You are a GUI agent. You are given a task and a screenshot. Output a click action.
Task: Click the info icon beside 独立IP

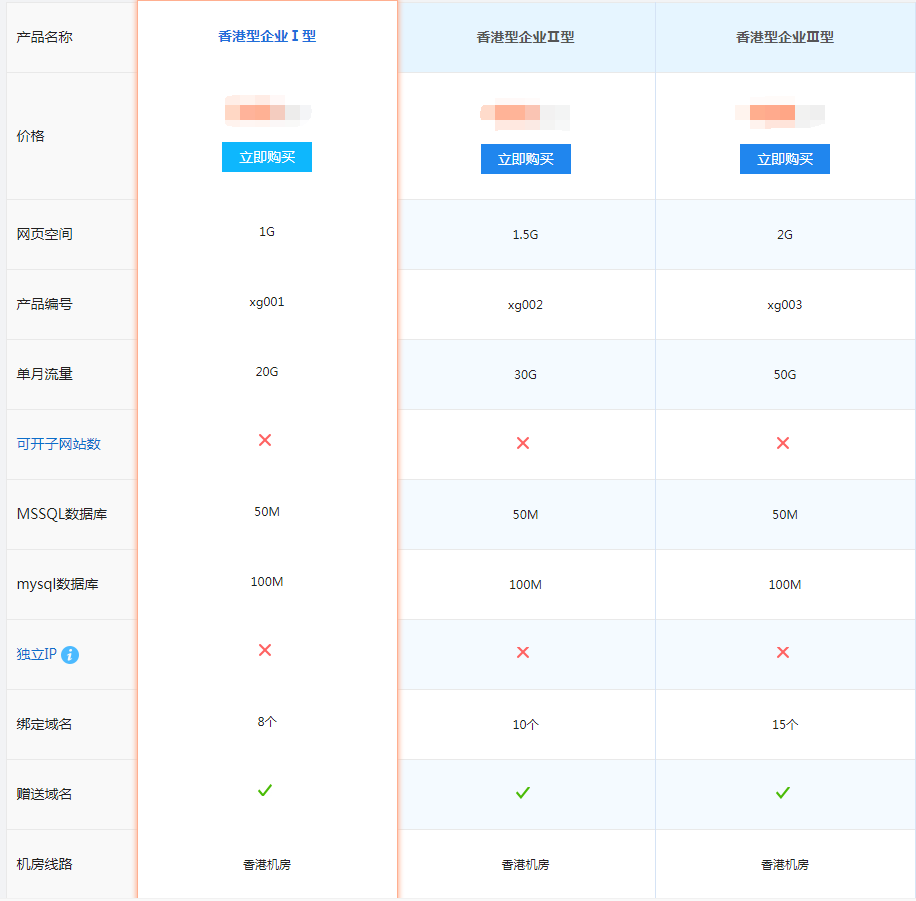pyautogui.click(x=70, y=655)
